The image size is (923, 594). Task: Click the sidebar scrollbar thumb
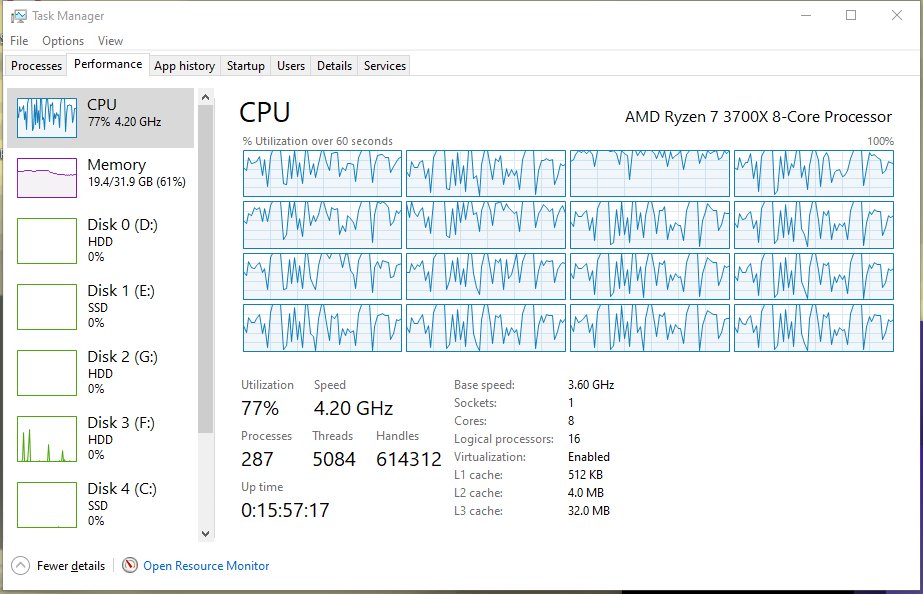[205, 269]
